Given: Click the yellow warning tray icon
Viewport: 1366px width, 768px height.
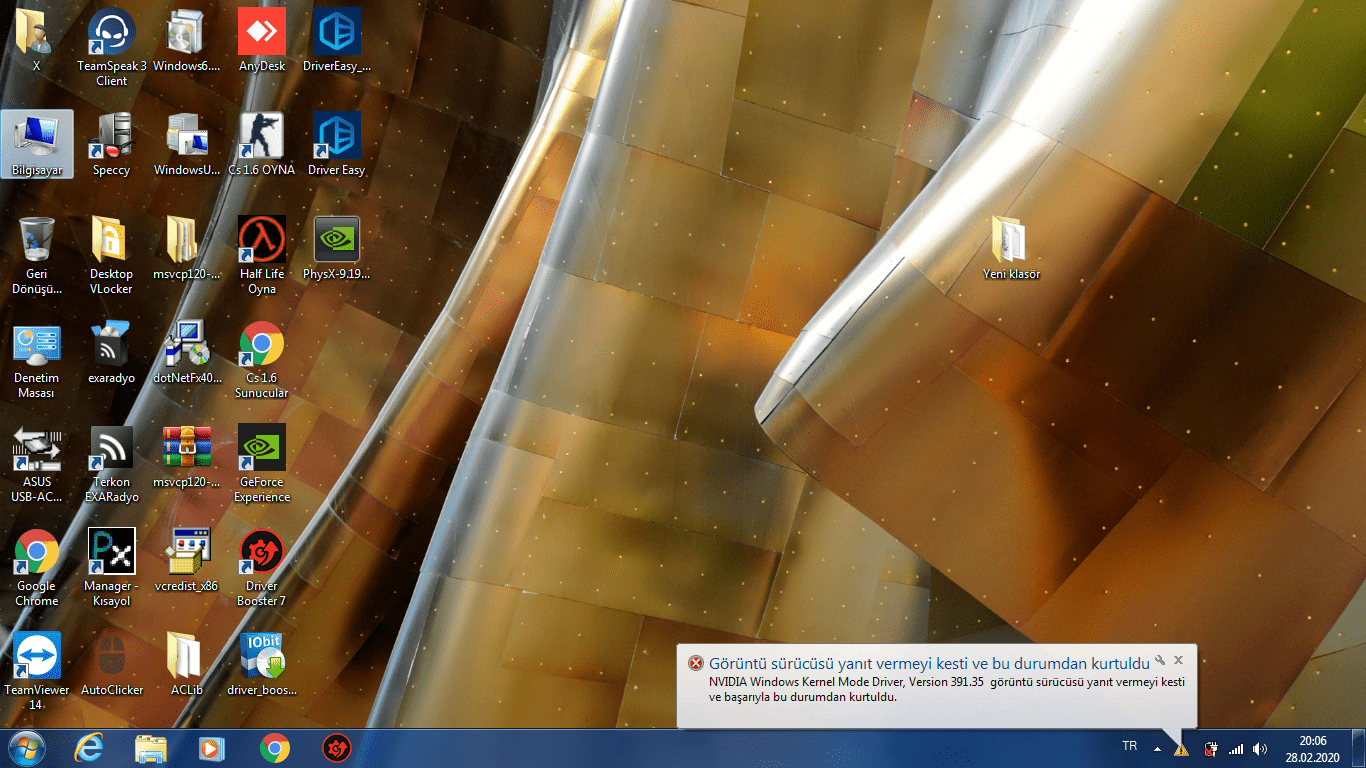Looking at the screenshot, I should (x=1181, y=748).
